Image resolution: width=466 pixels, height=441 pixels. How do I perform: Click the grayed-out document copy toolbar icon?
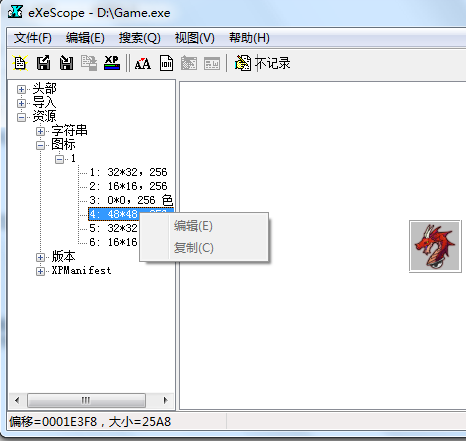pyautogui.click(x=89, y=63)
